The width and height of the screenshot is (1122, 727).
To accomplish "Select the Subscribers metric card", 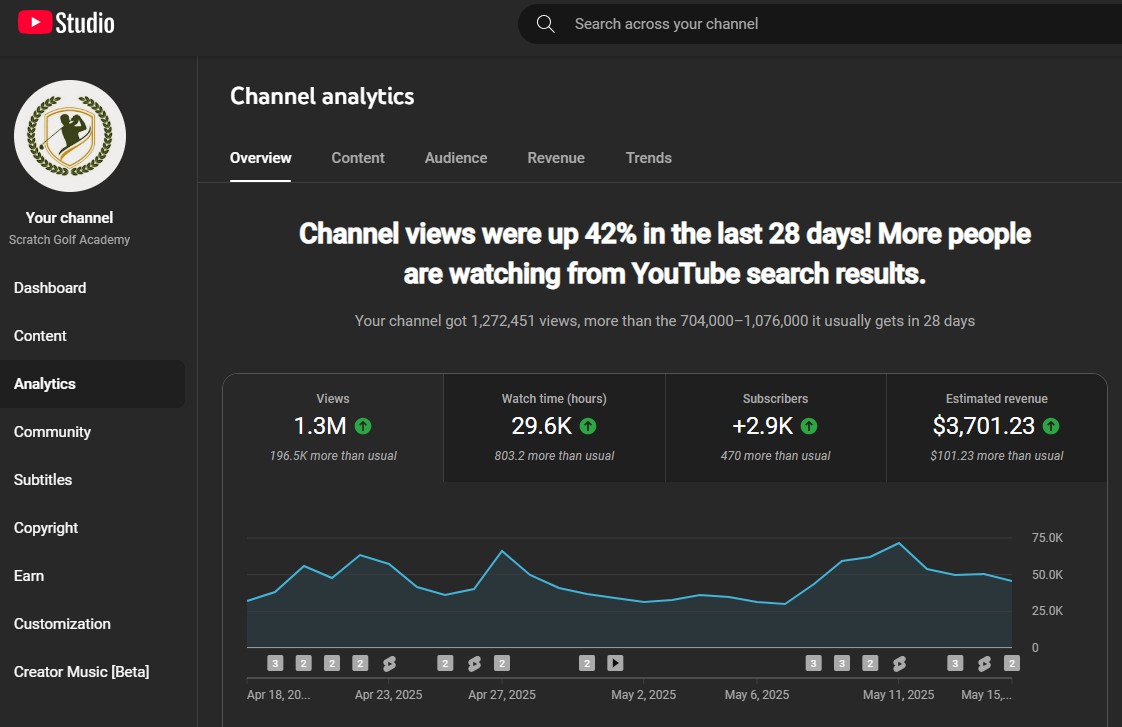I will 776,428.
